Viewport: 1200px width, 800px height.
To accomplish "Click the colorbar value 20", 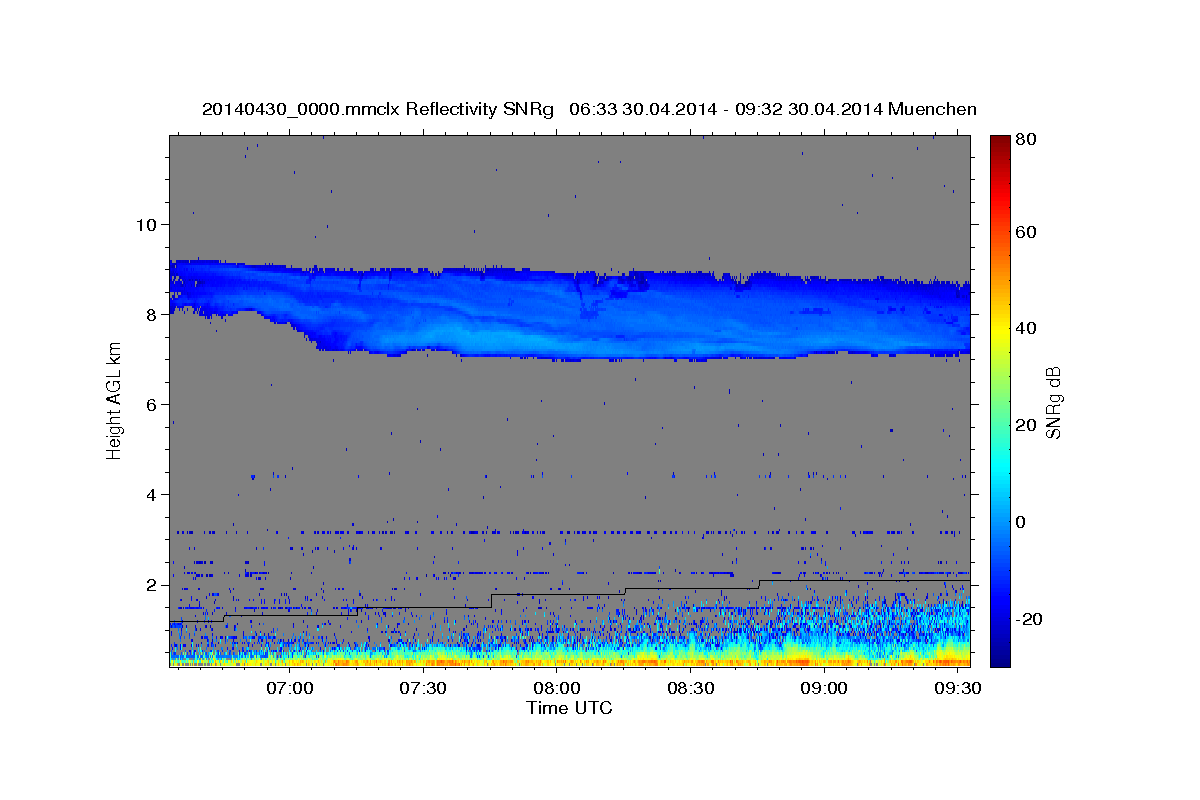I will [x=1024, y=425].
